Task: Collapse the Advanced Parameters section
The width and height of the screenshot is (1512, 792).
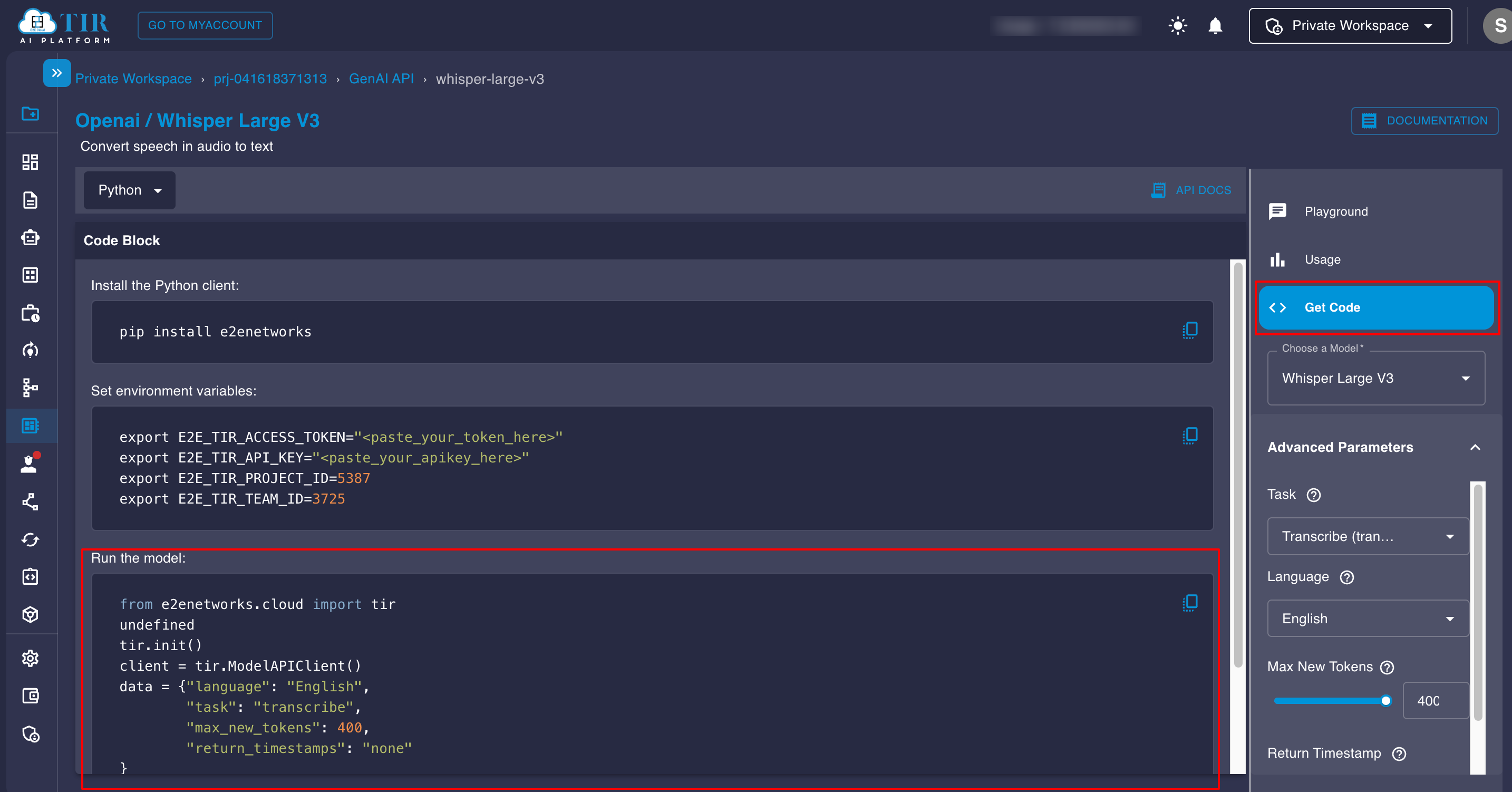Action: [1475, 447]
